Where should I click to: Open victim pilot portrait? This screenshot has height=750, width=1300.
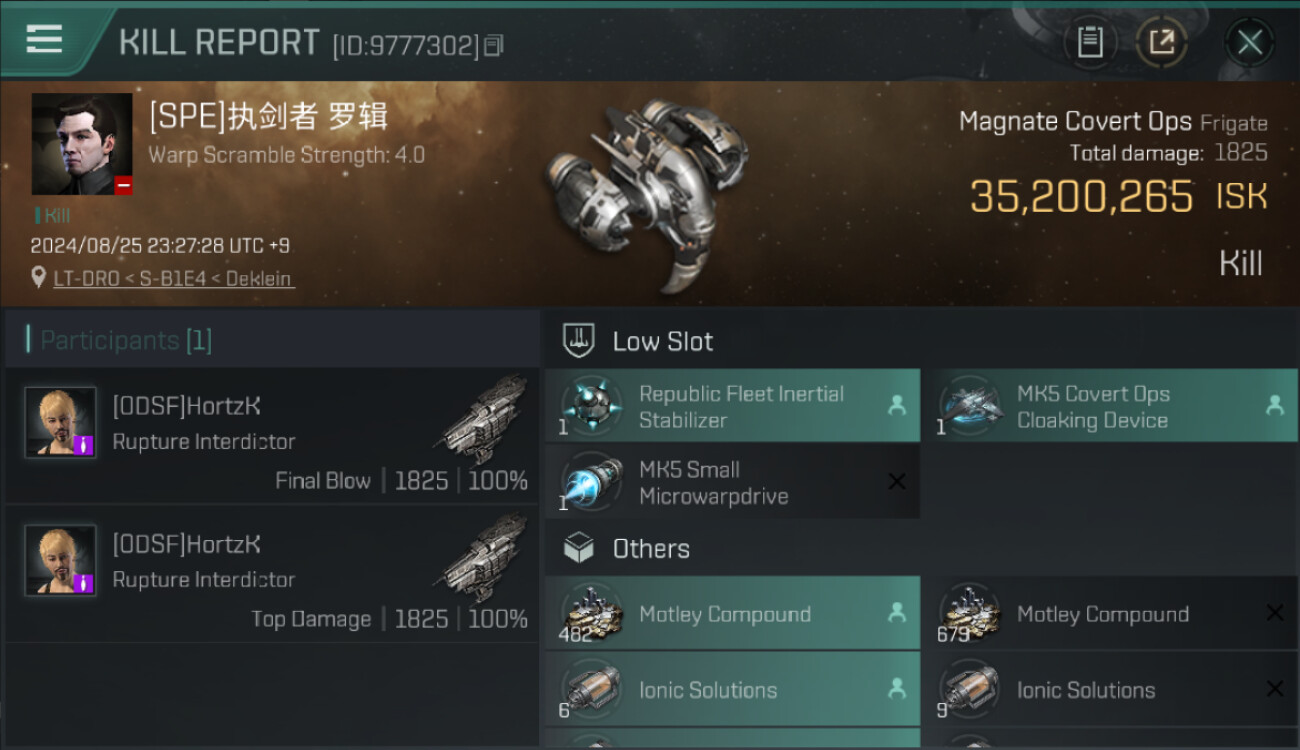(x=82, y=144)
